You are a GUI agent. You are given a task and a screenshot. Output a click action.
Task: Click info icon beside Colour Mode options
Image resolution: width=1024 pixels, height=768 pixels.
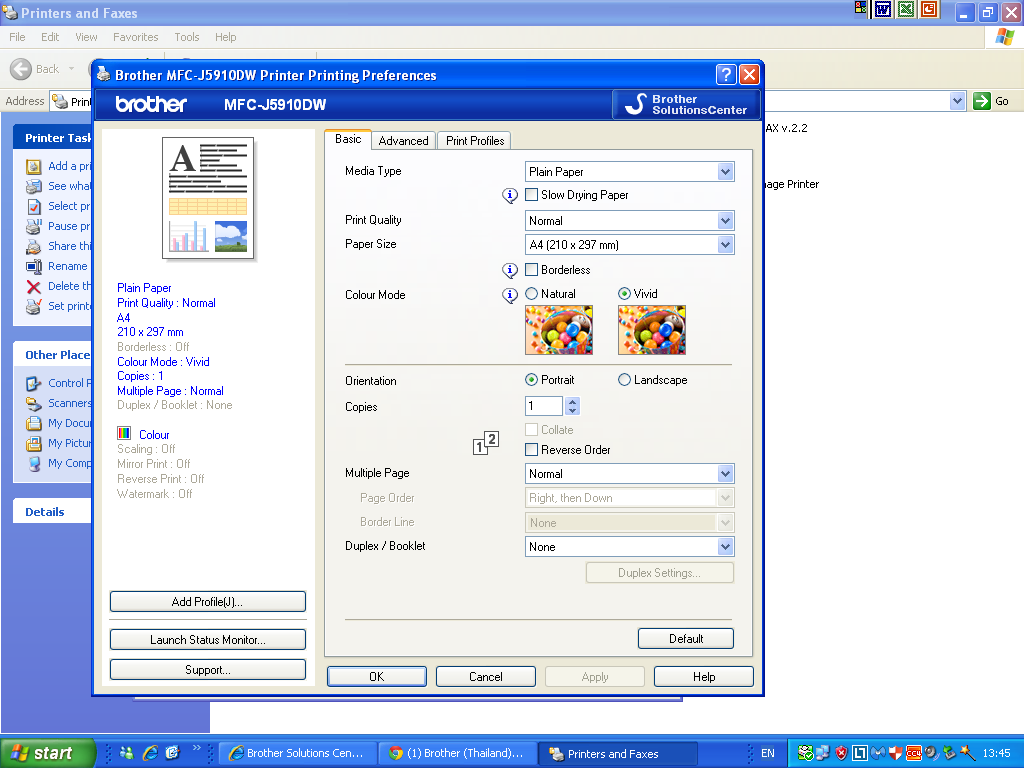(x=509, y=295)
